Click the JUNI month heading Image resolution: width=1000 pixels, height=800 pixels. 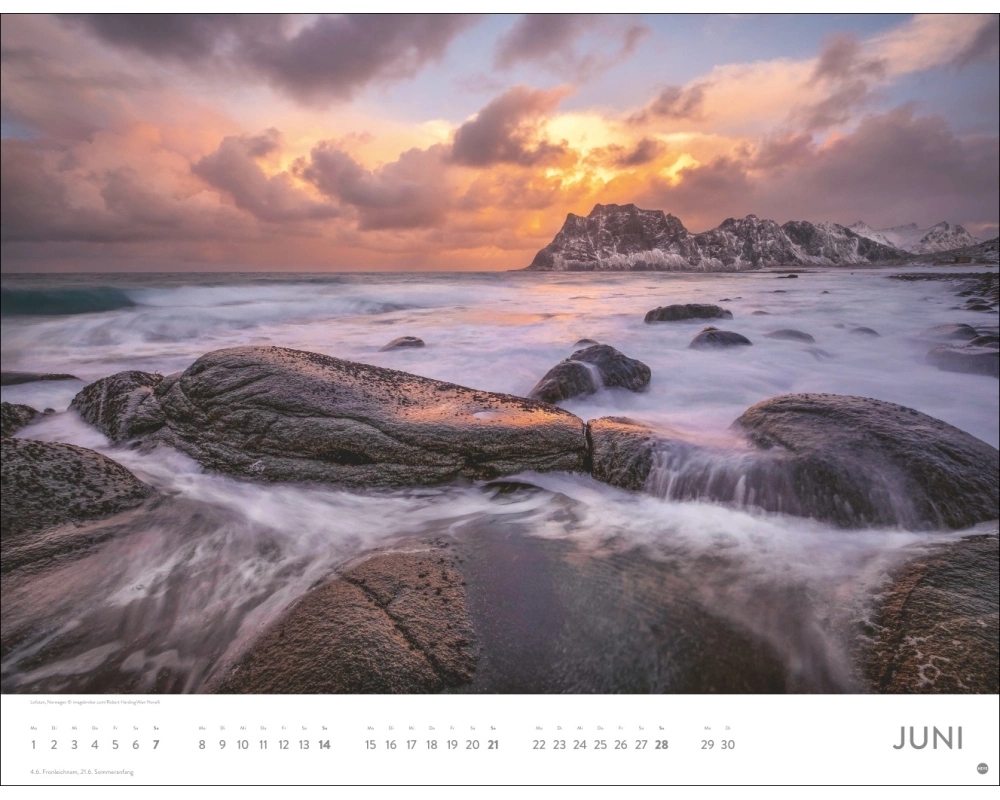[x=927, y=739]
